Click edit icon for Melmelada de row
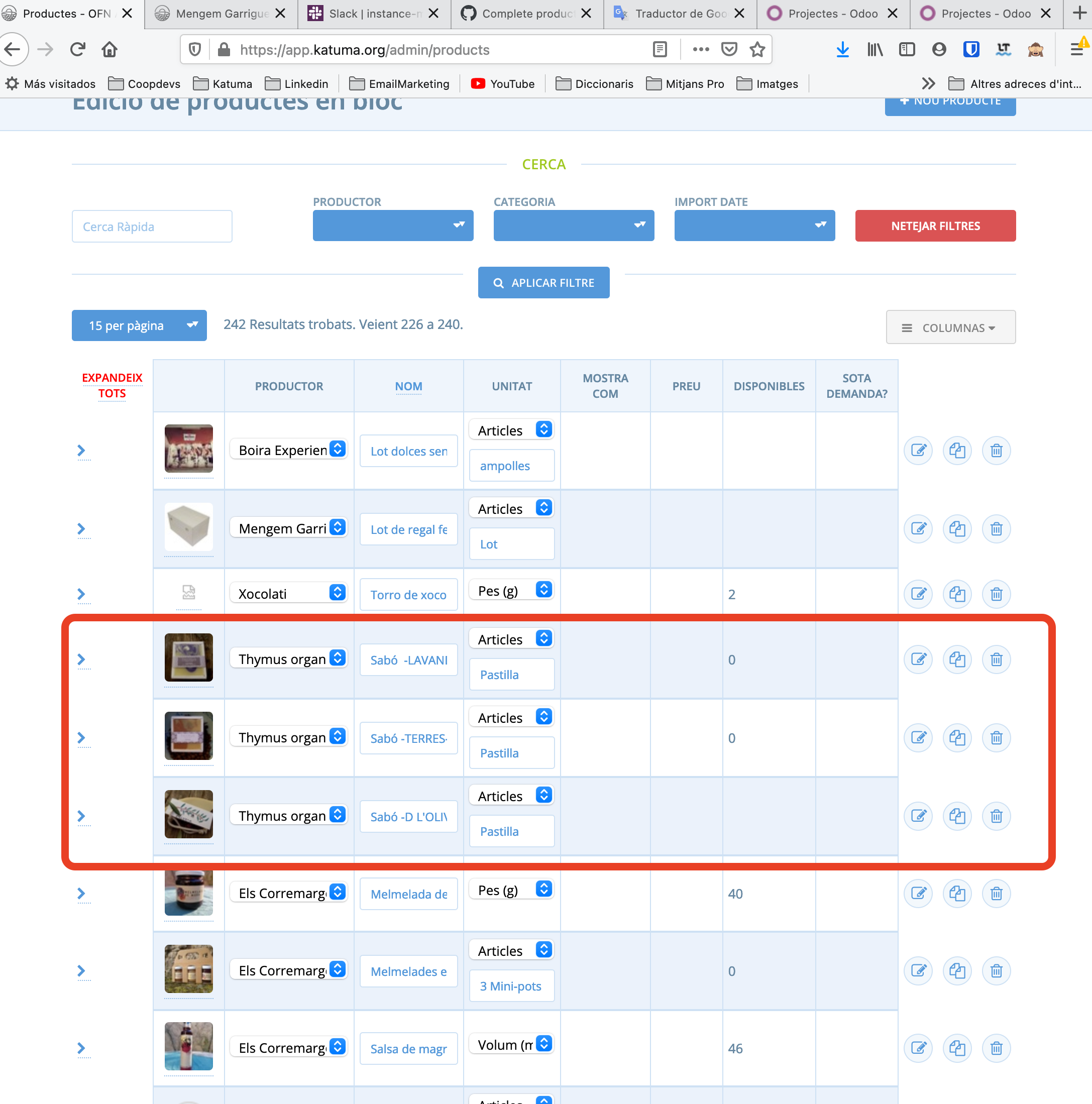The height and width of the screenshot is (1104, 1092). (x=918, y=893)
